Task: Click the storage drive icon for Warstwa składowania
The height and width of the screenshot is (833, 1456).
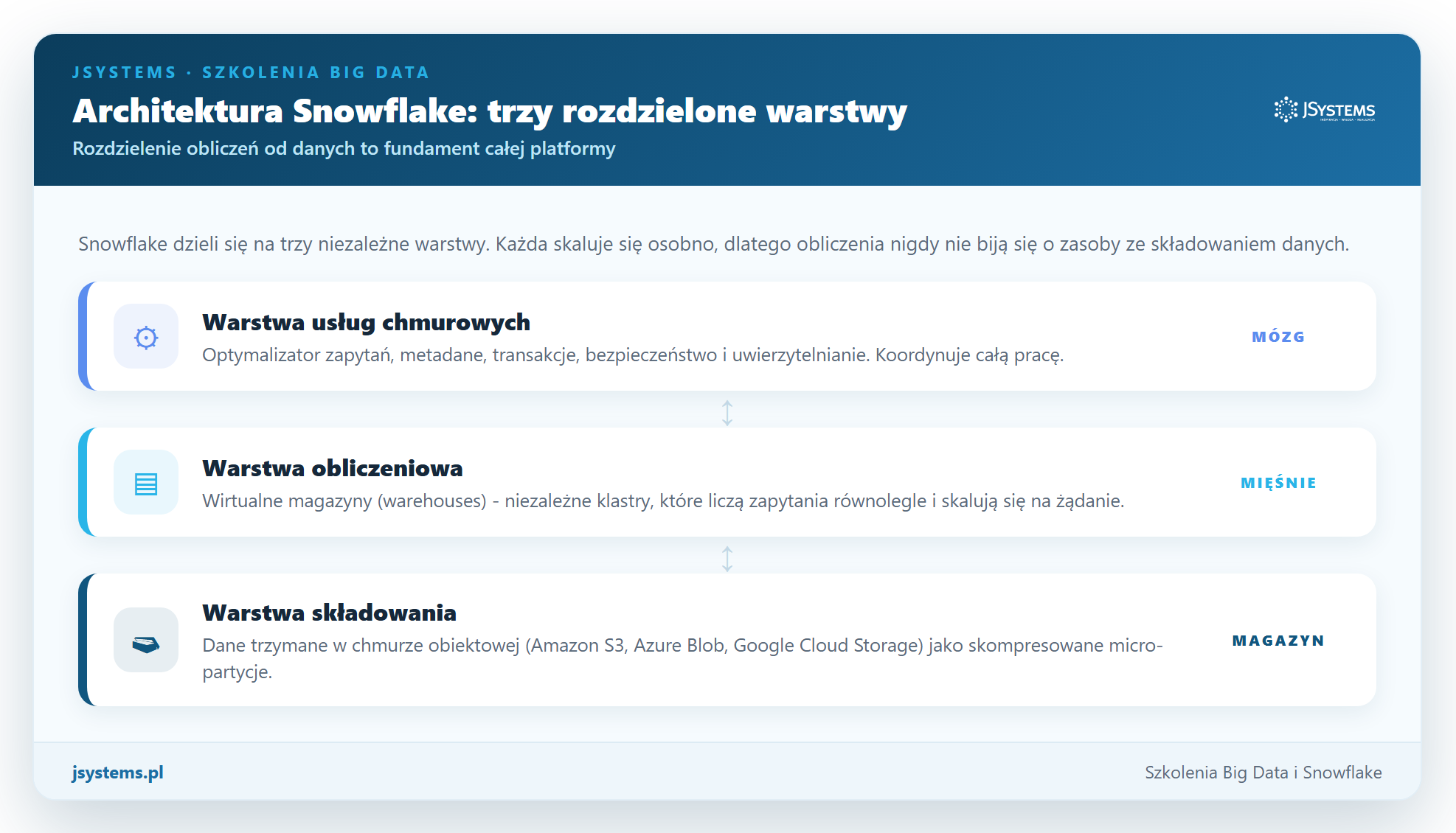Action: (x=146, y=641)
